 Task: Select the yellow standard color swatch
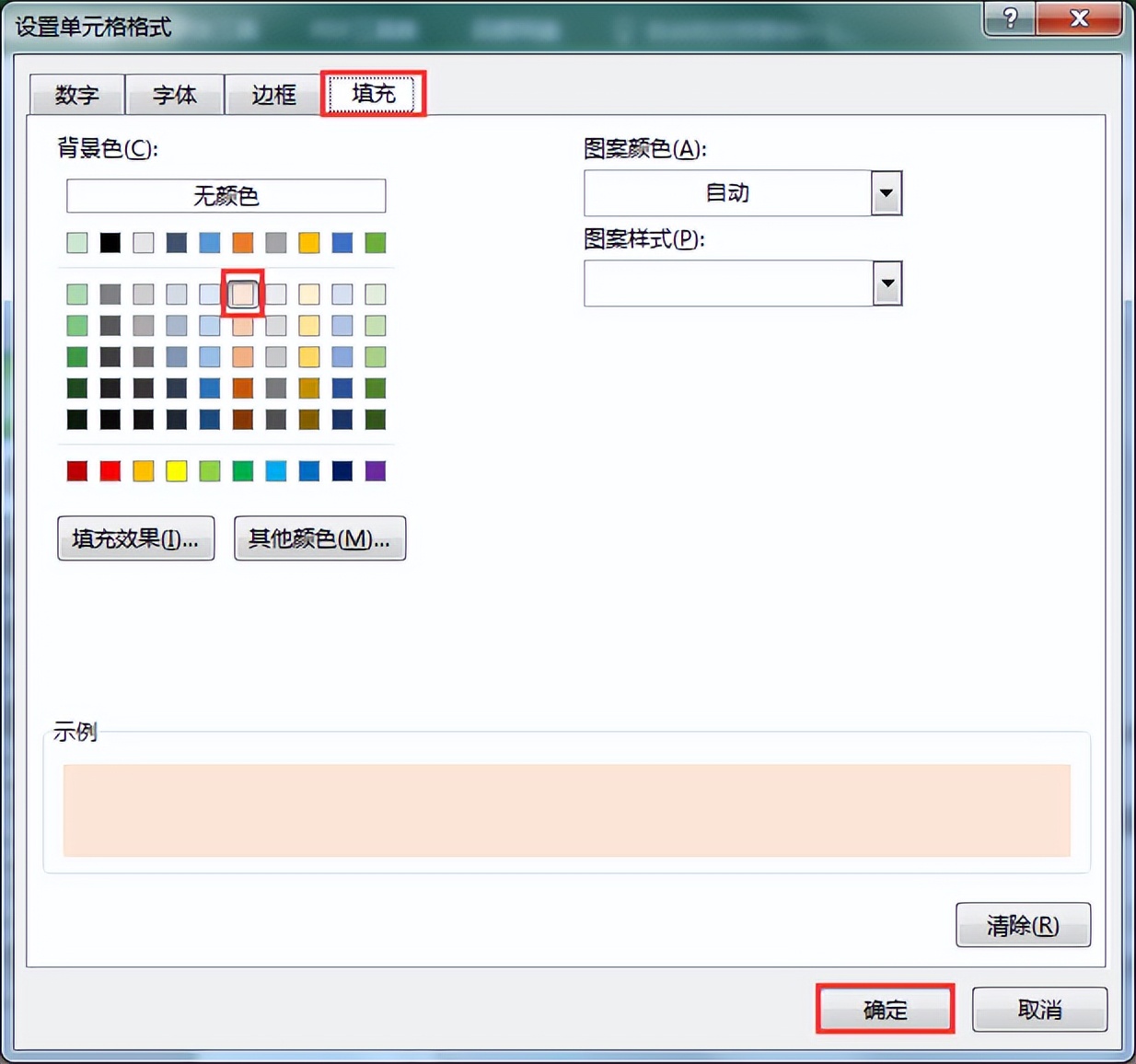click(176, 471)
